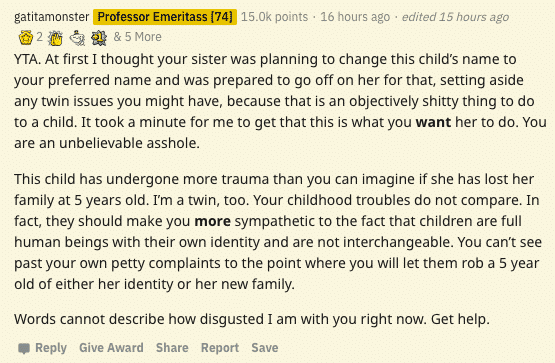Select the count '2' next to gold award

[40, 37]
